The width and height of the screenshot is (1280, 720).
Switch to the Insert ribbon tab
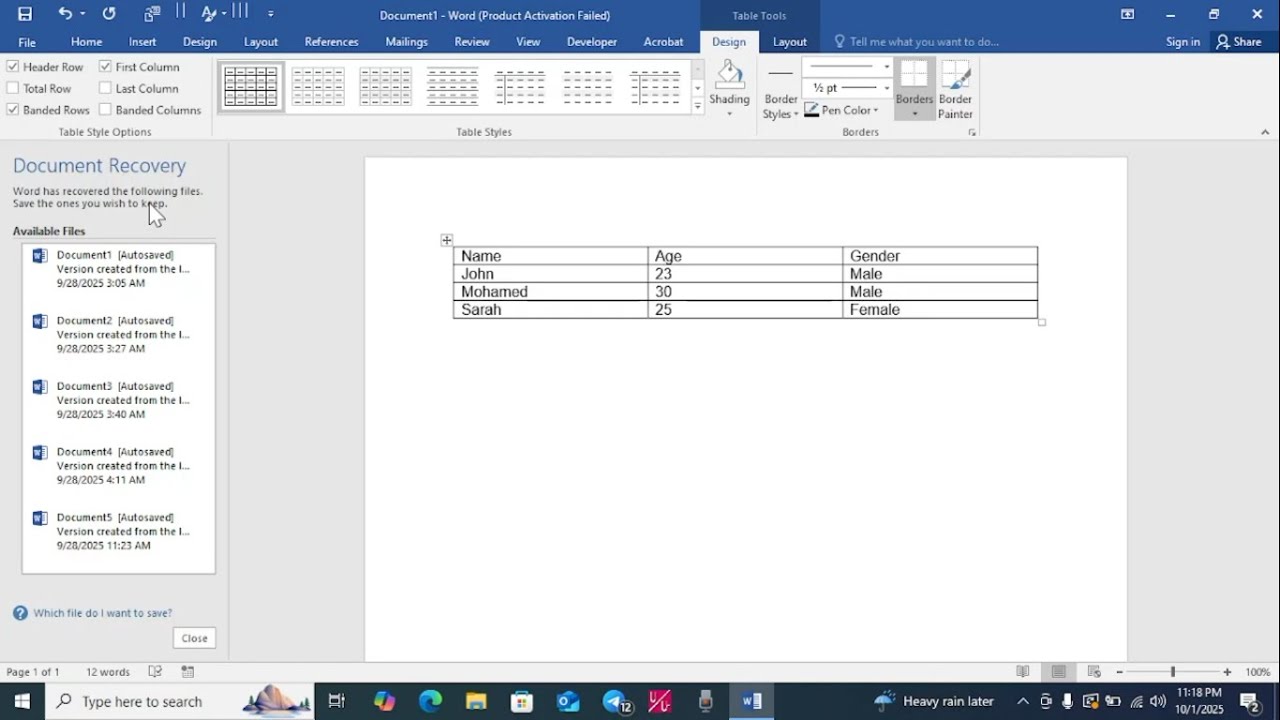142,42
